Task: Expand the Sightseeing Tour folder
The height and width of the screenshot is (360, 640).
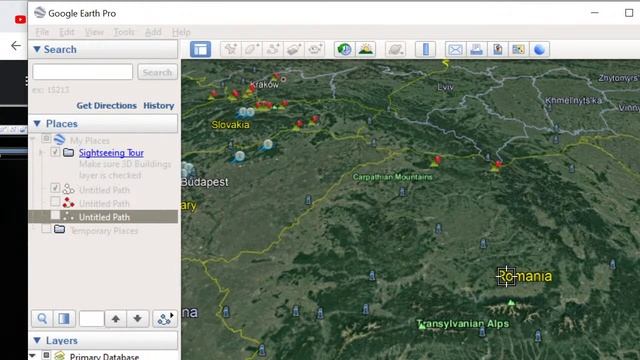Action: [41, 153]
